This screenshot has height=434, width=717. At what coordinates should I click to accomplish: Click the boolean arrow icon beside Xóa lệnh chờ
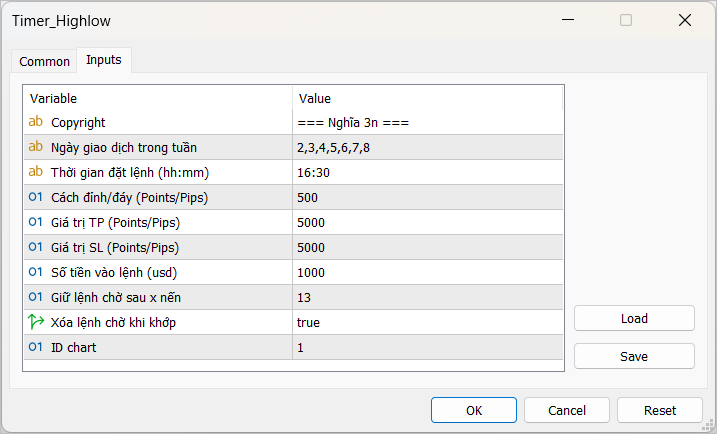point(36,322)
